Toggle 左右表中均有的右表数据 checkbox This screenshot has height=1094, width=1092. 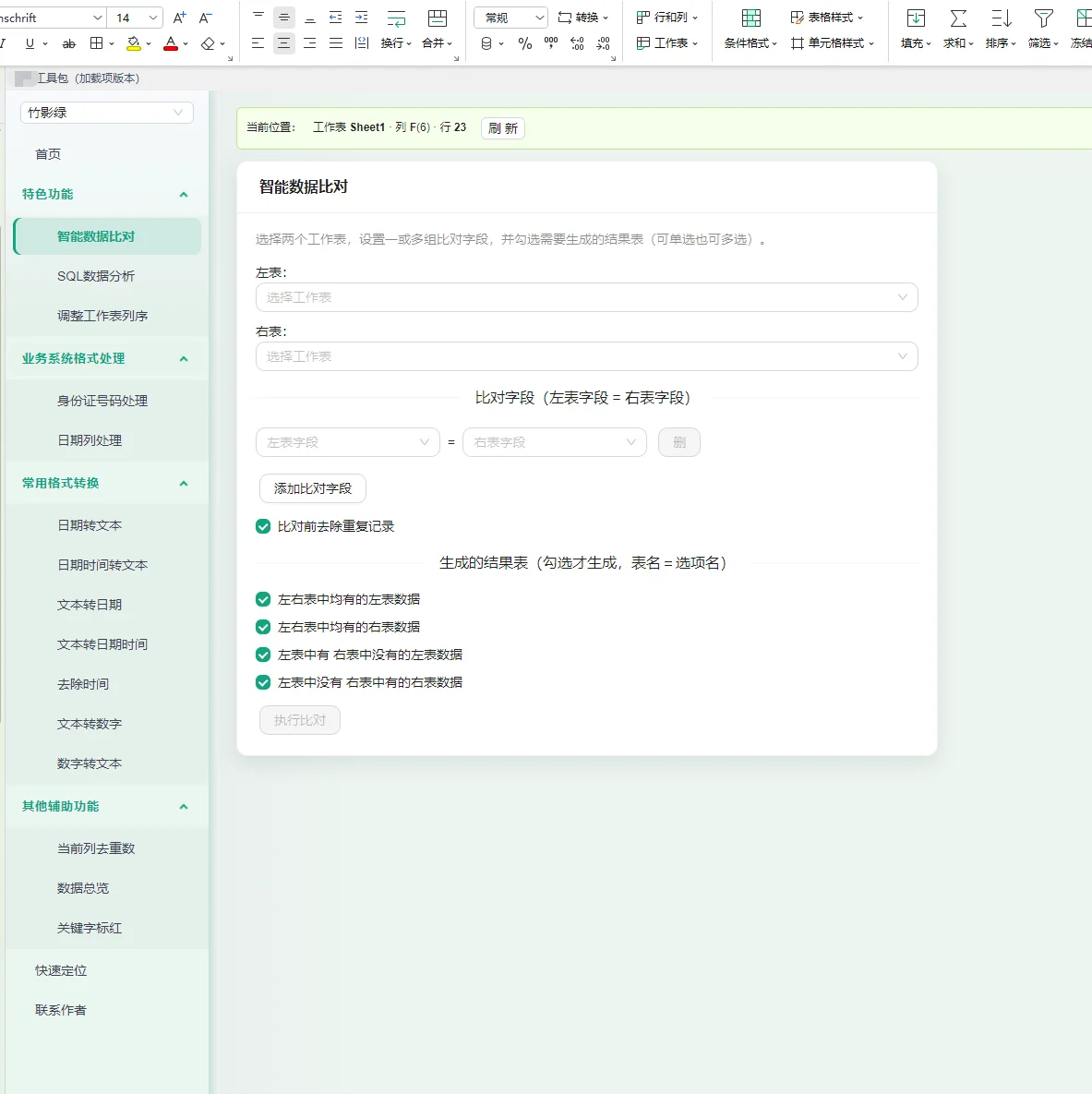[263, 627]
